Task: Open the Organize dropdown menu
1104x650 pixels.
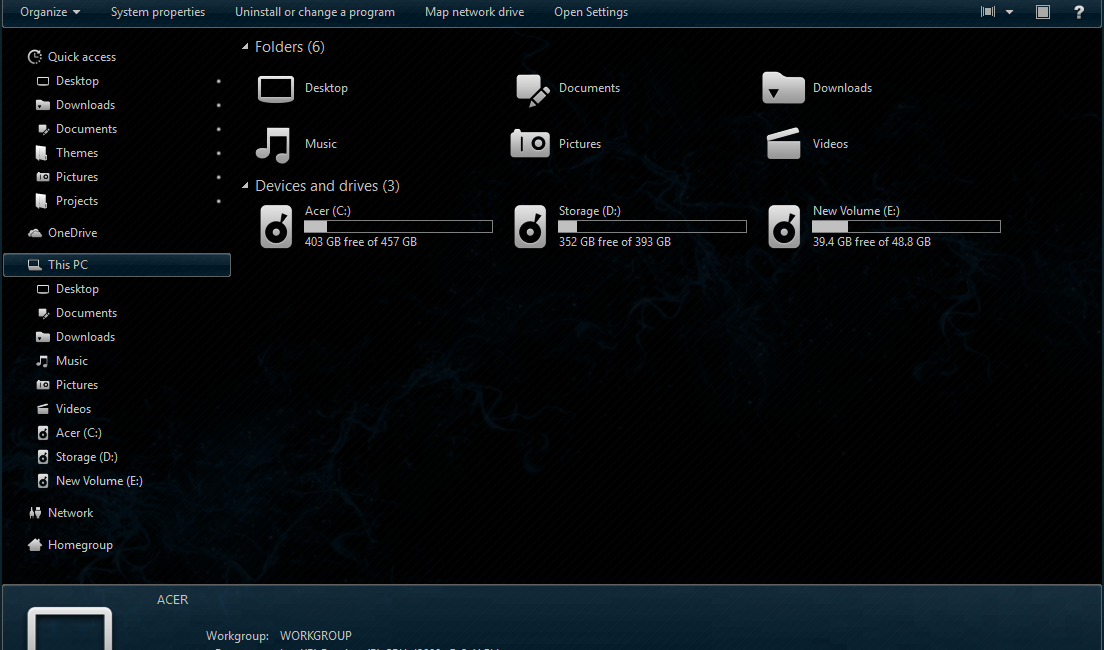Action: pos(50,12)
